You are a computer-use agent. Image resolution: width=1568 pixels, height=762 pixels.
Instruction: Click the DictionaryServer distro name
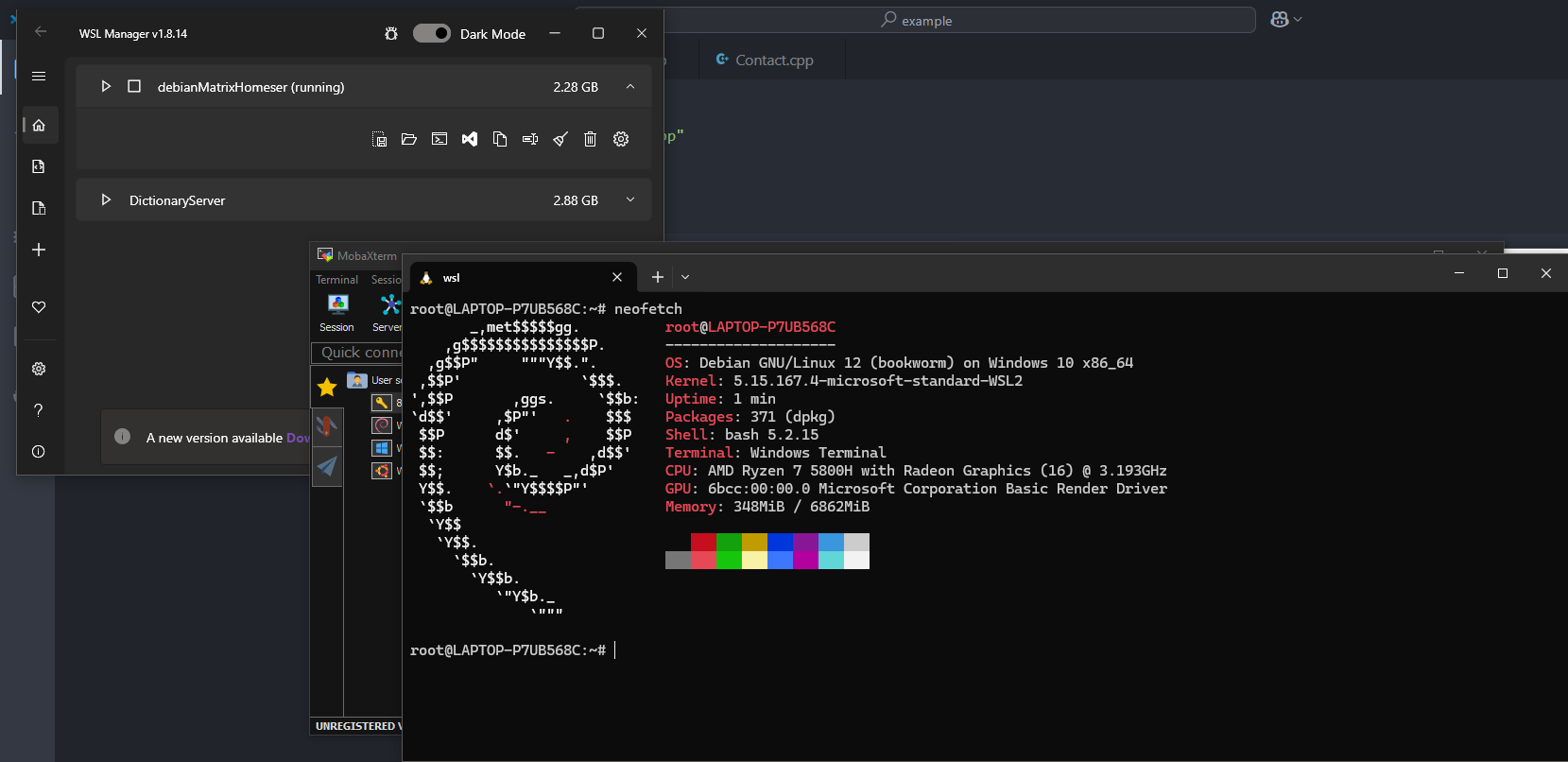click(x=177, y=200)
